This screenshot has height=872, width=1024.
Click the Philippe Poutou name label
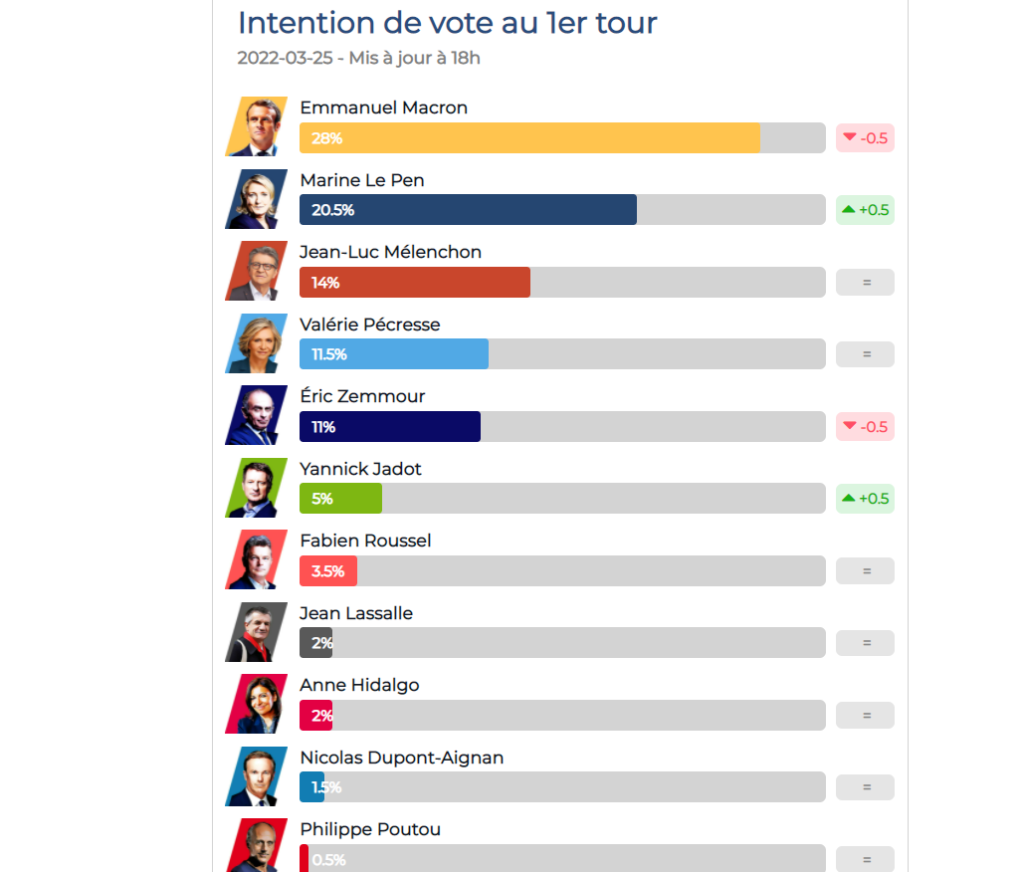tap(370, 830)
